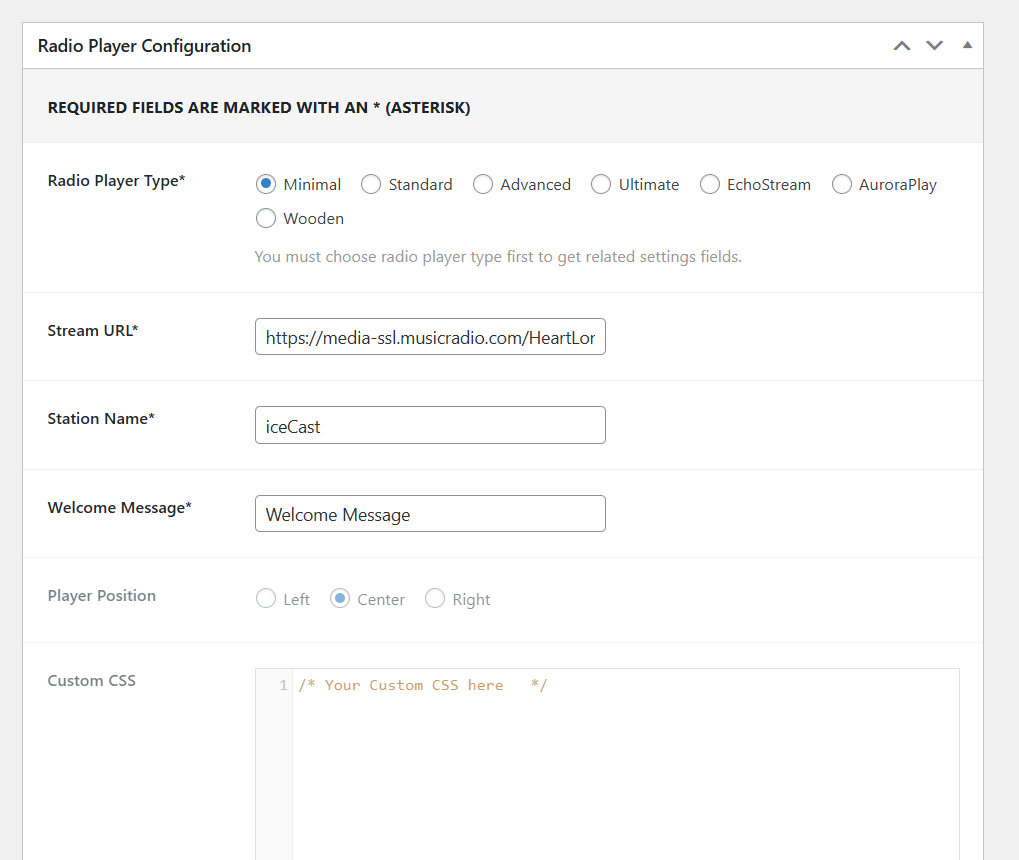
Task: Select the AuroraPlay radio player type
Action: coord(841,184)
